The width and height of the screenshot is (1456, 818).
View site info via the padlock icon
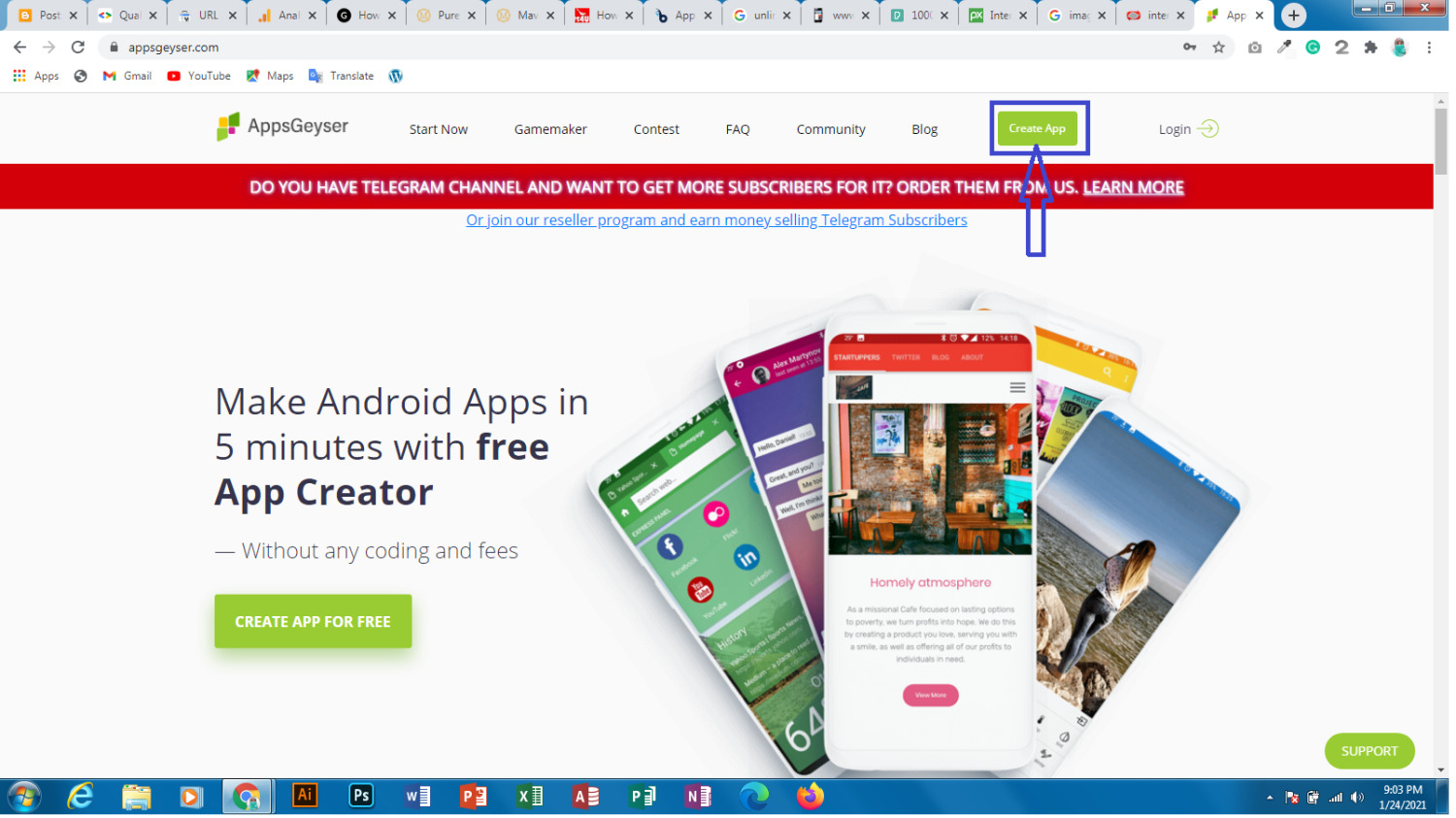click(x=114, y=47)
